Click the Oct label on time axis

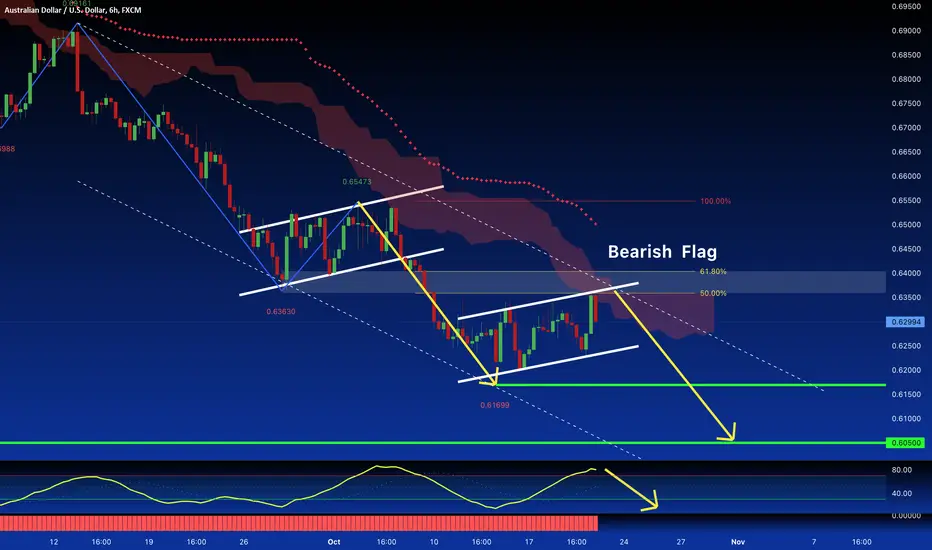click(333, 542)
